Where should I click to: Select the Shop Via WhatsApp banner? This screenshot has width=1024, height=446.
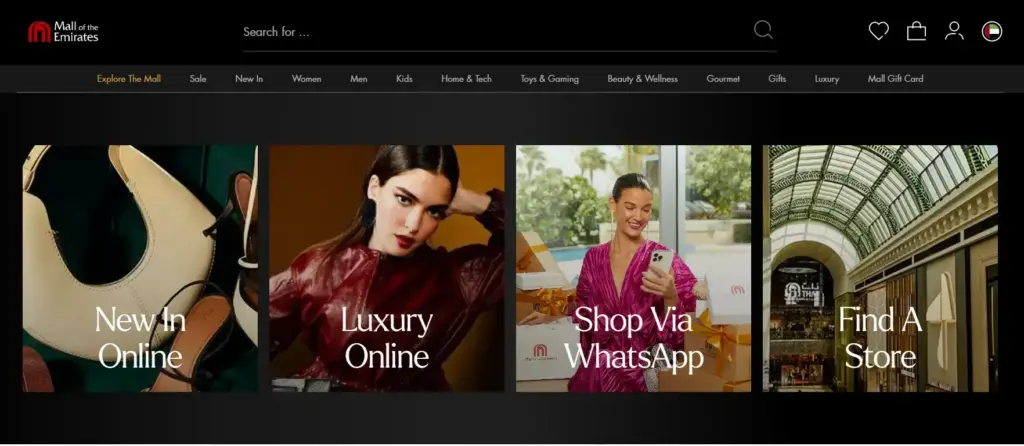[633, 268]
